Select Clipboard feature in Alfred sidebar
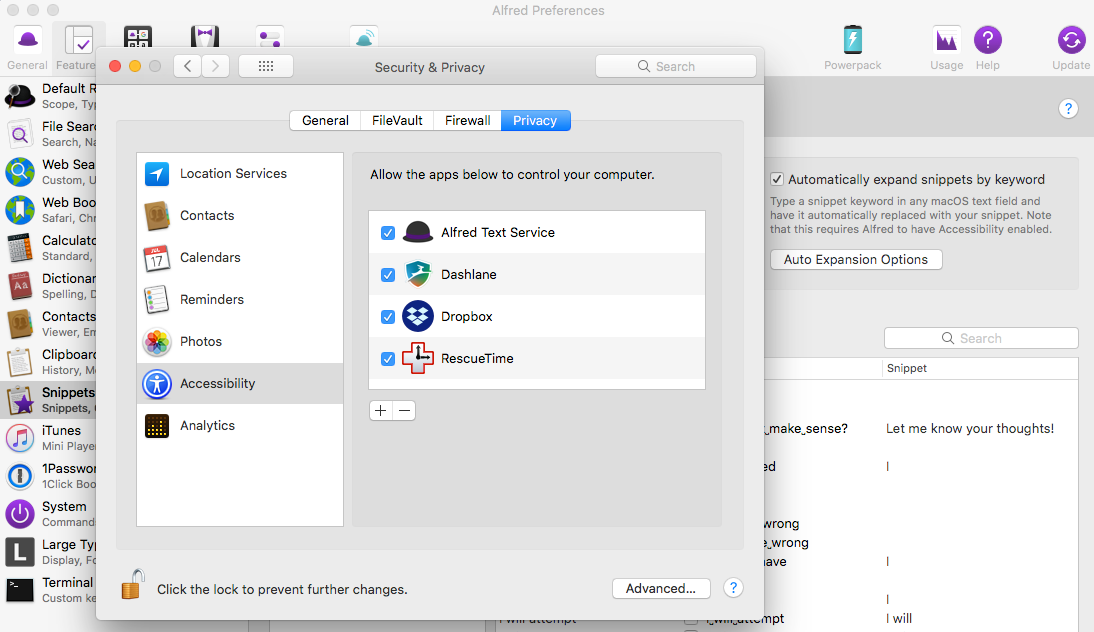 tap(48, 361)
